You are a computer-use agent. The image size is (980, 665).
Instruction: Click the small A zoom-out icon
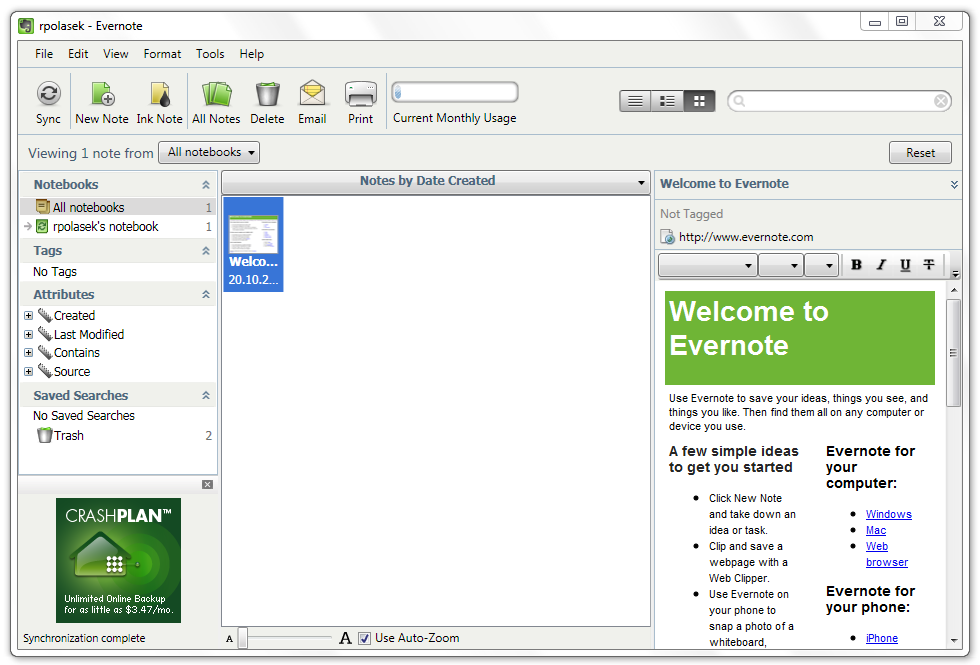pyautogui.click(x=229, y=639)
